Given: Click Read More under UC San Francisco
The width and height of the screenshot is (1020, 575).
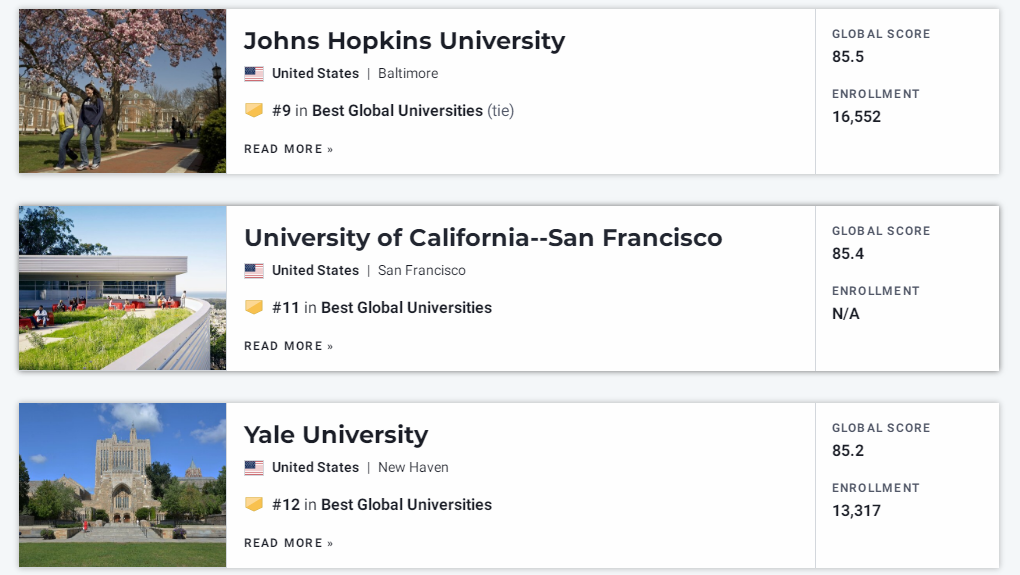Looking at the screenshot, I should 289,346.
